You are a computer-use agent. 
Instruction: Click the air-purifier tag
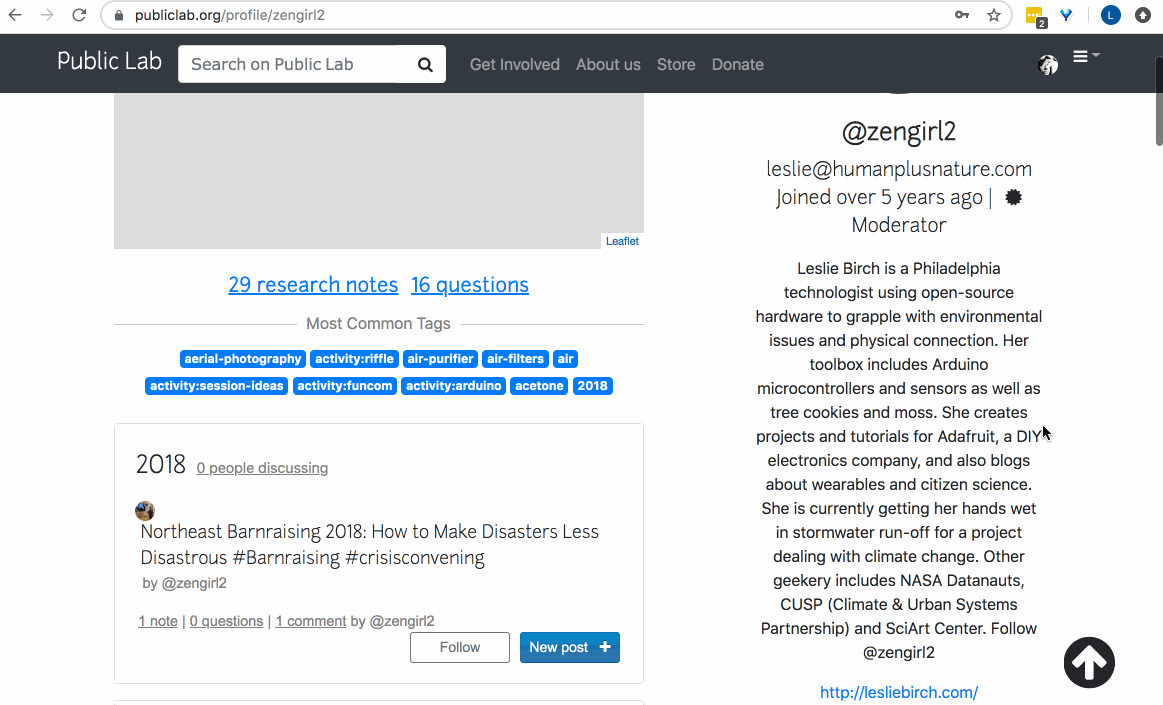pyautogui.click(x=440, y=358)
